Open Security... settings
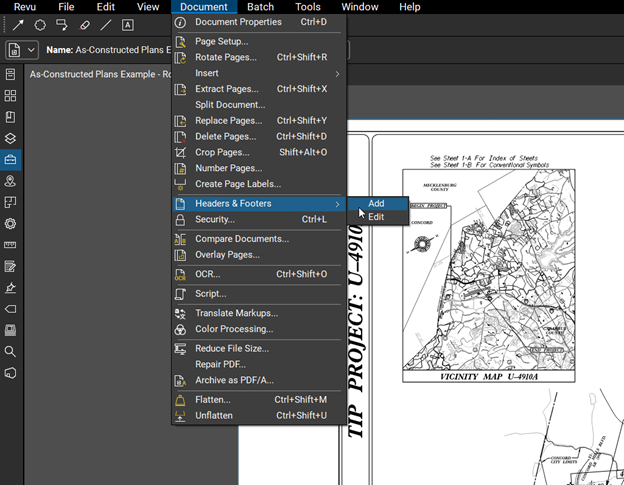 point(258,220)
